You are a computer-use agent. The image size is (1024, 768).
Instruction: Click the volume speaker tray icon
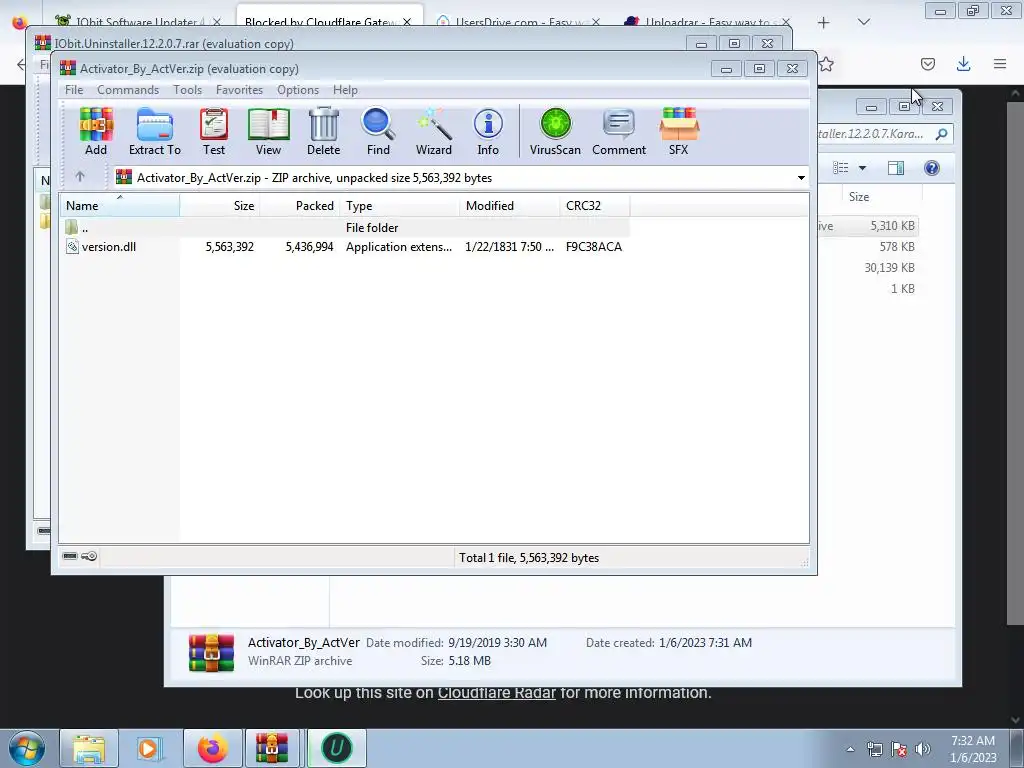coord(923,749)
